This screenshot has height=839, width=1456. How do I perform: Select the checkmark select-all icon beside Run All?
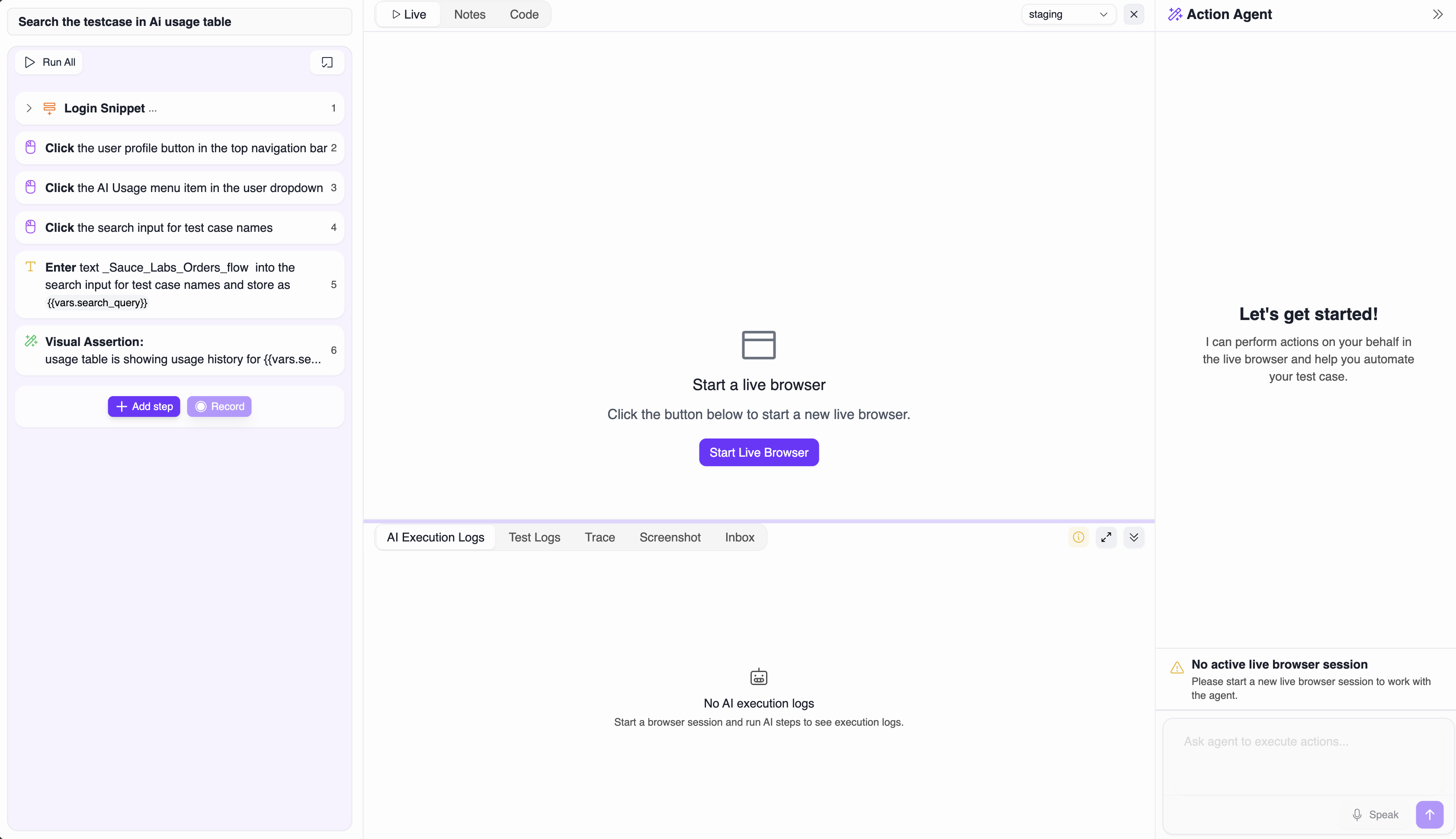pyautogui.click(x=326, y=62)
